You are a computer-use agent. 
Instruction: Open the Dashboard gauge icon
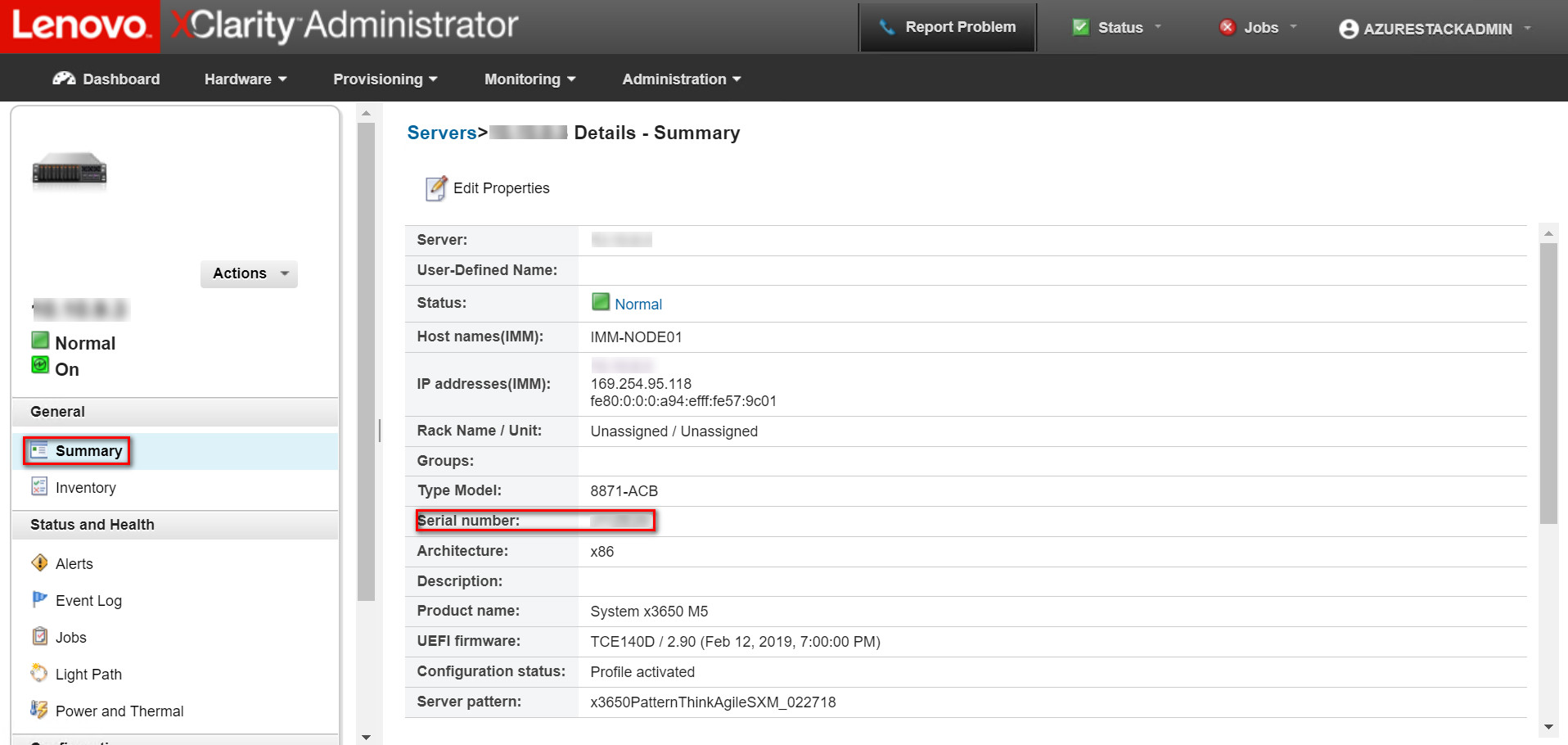click(64, 79)
